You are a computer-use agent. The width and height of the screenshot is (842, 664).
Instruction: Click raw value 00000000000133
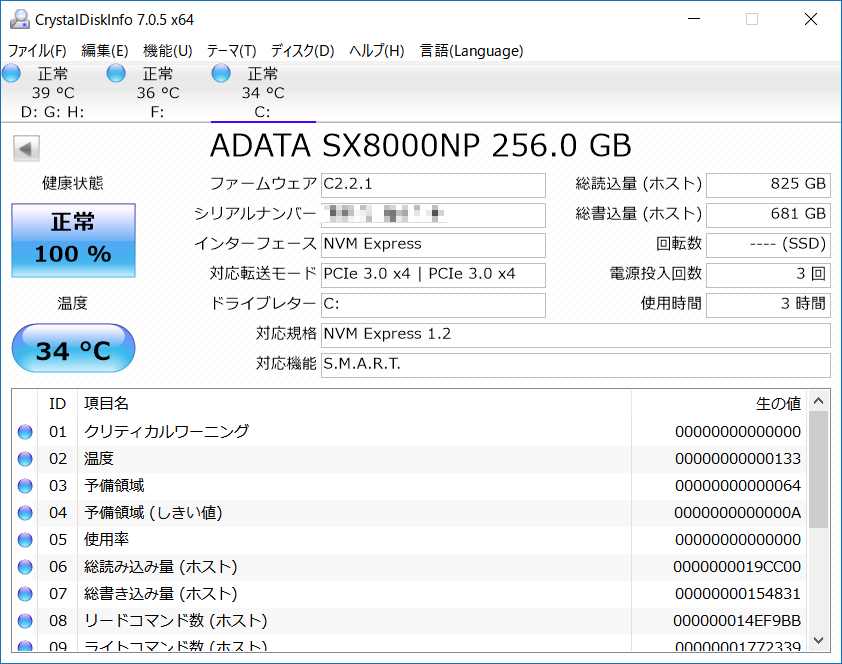pos(738,458)
